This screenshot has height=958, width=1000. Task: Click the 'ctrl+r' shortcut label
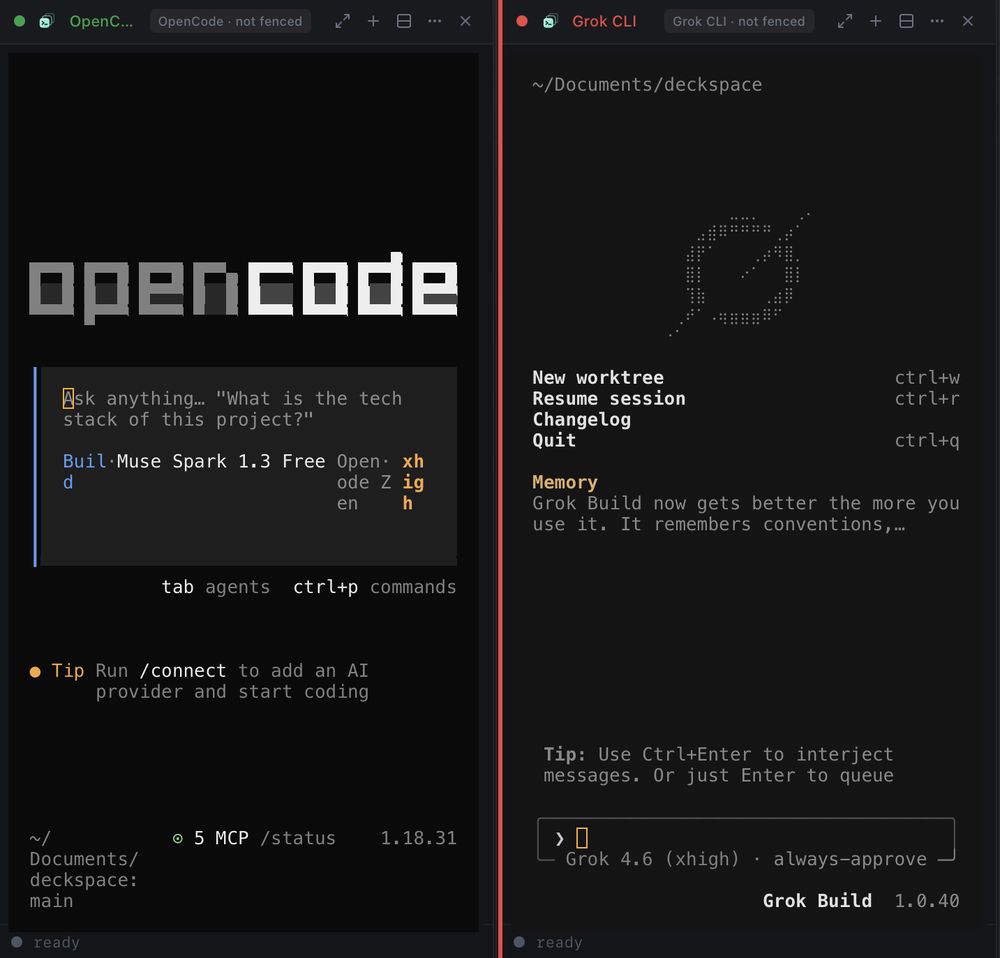pyautogui.click(x=927, y=399)
